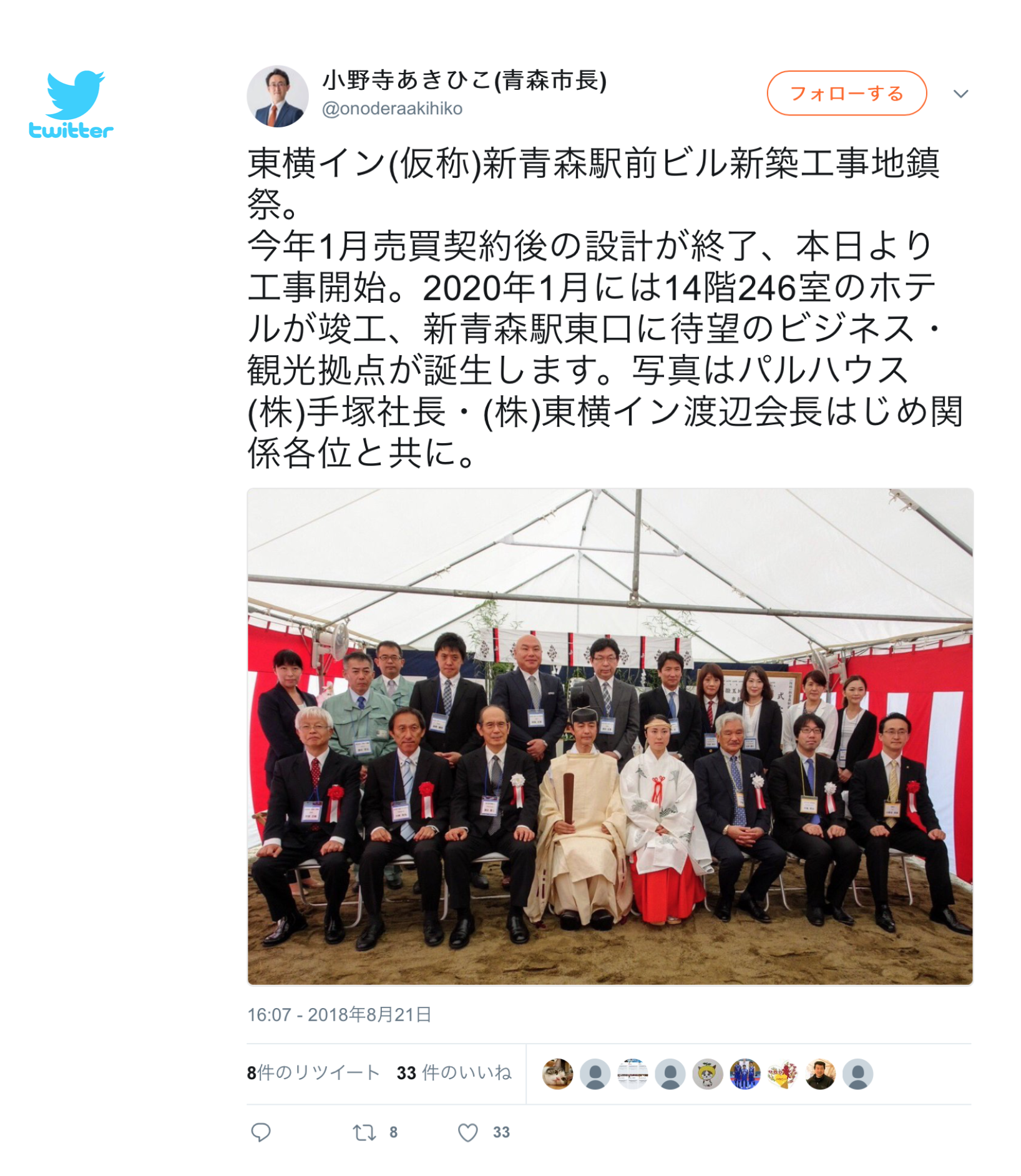
Task: Open 小野寺あきひこ profile avatar
Action: pyautogui.click(x=278, y=96)
